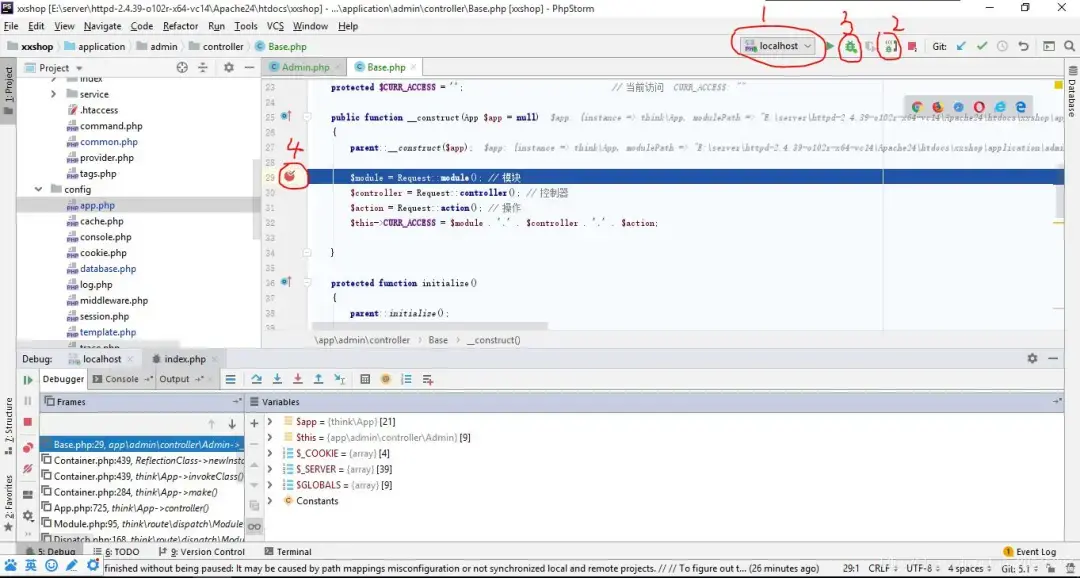The image size is (1080, 578).
Task: Open the Refactor menu
Action: click(x=180, y=26)
